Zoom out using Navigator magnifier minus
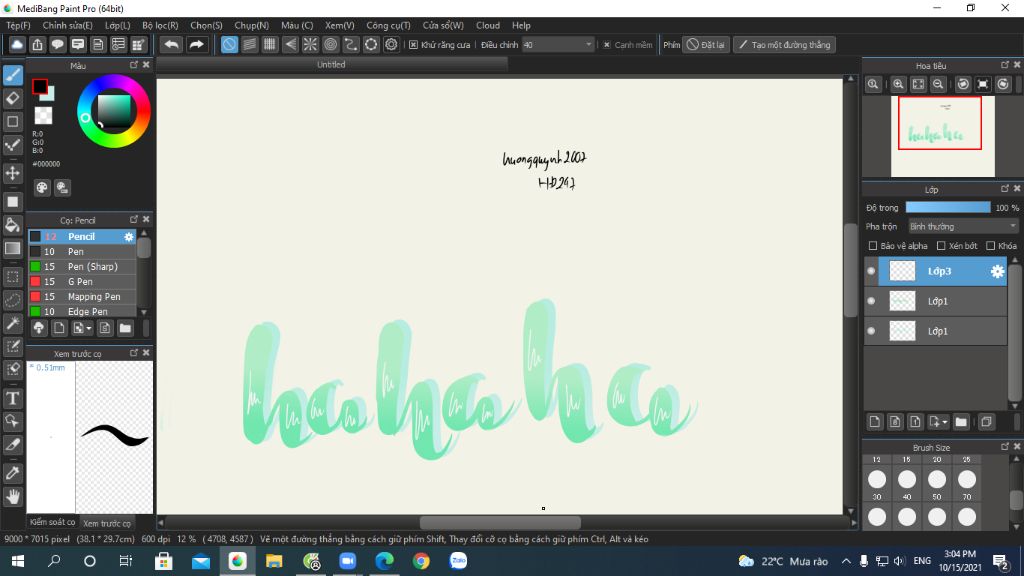This screenshot has height=576, width=1024. click(x=938, y=84)
